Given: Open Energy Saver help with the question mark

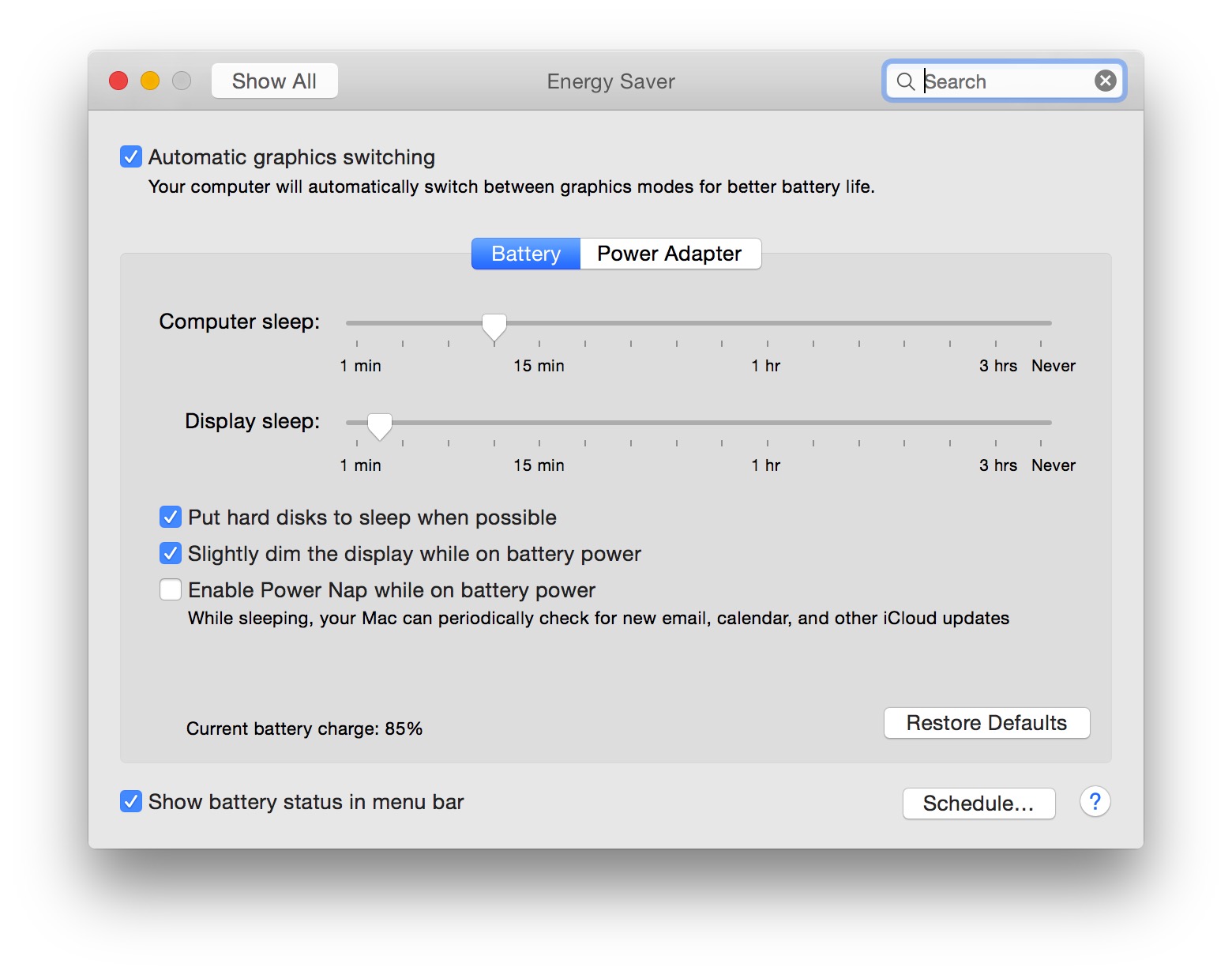Looking at the screenshot, I should 1095,802.
